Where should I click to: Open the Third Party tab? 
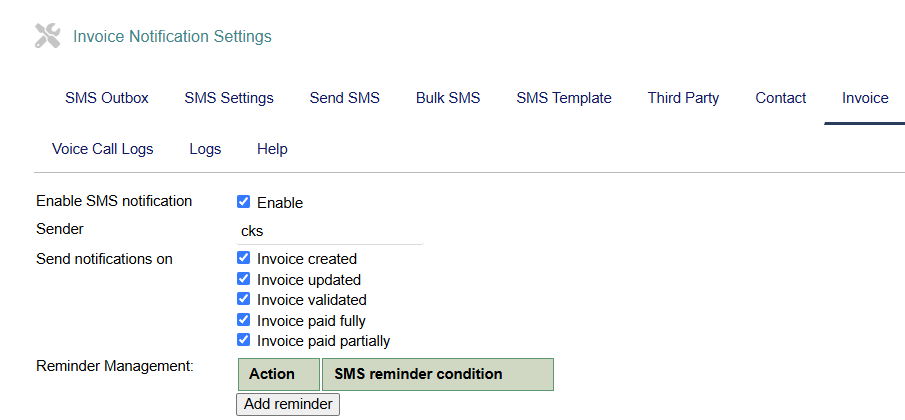click(x=683, y=98)
